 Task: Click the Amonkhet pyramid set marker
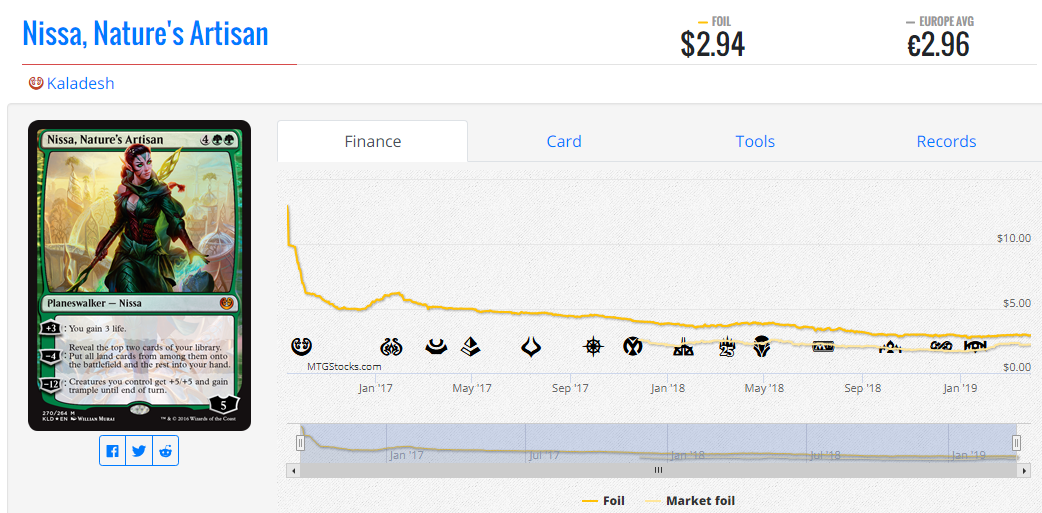[472, 346]
